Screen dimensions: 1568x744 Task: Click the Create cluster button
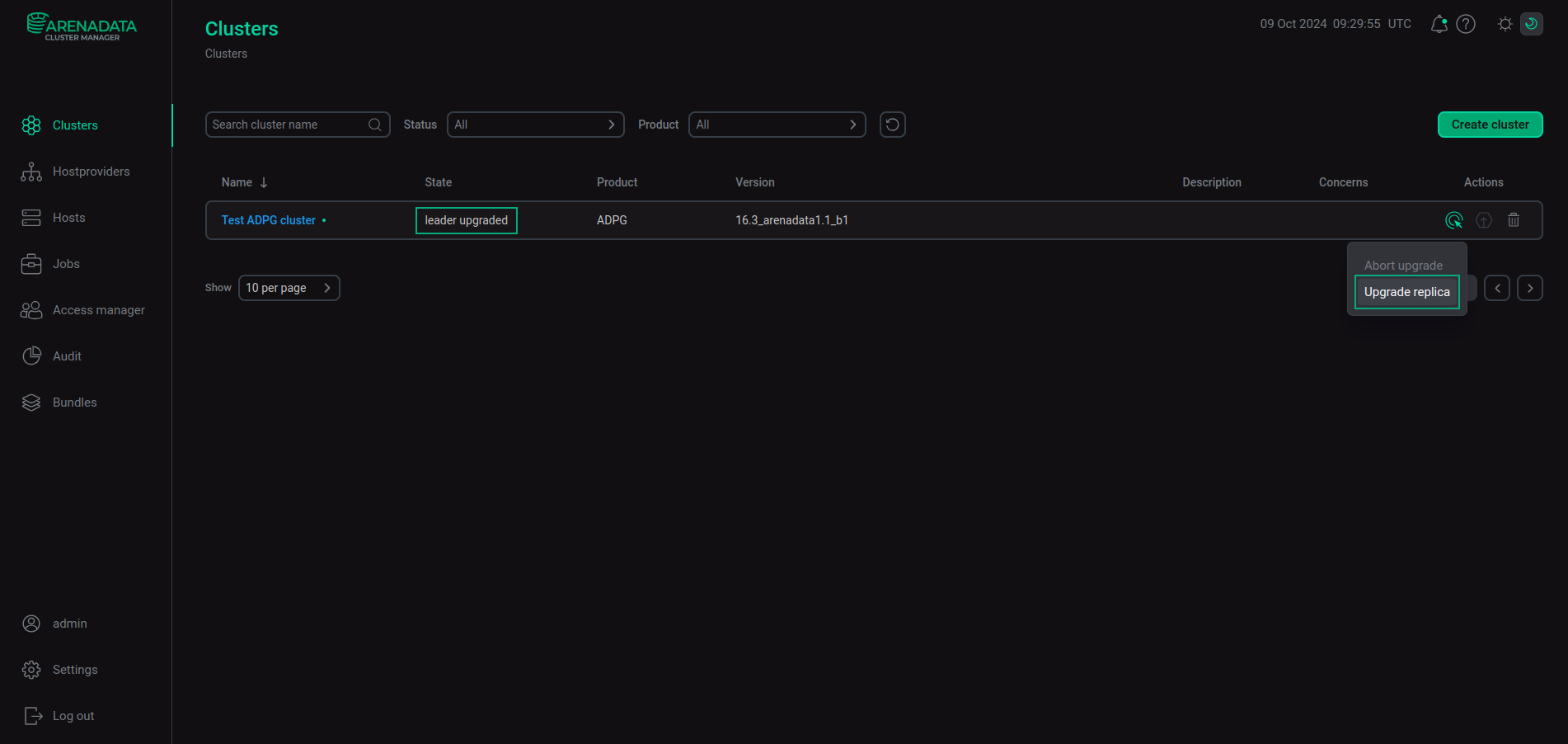pos(1491,125)
